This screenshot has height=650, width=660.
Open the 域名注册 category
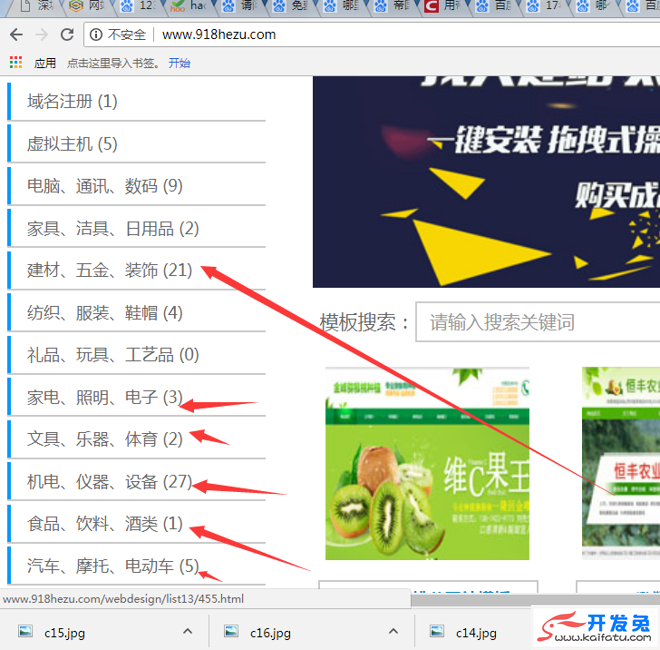coord(72,101)
